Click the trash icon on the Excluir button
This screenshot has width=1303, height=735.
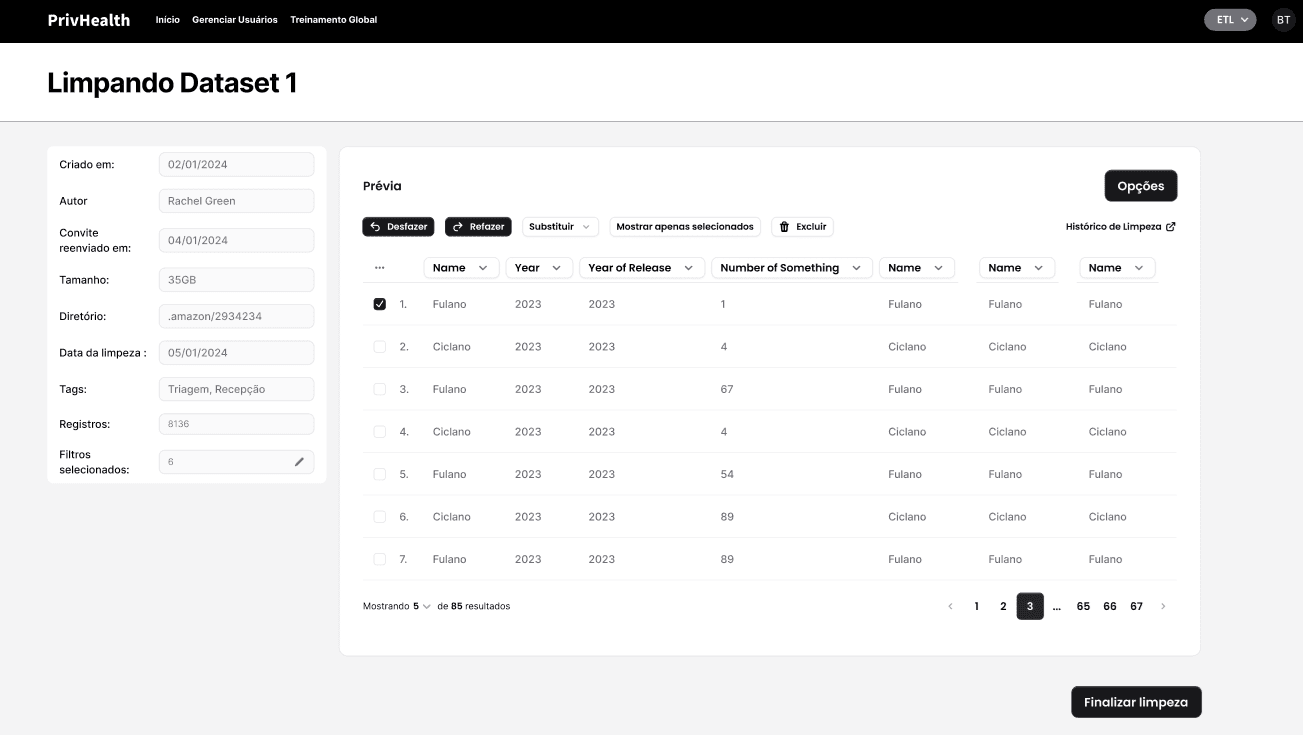click(785, 226)
